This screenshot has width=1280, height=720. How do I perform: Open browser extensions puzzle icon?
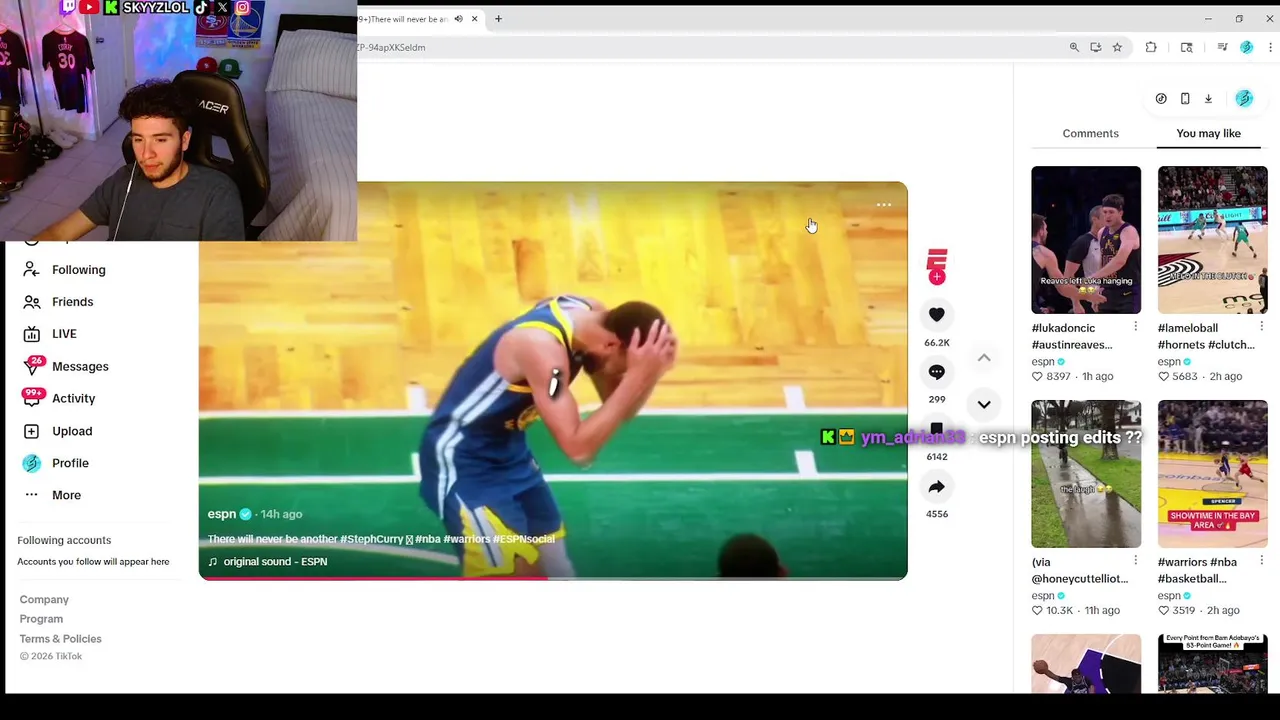[1151, 47]
